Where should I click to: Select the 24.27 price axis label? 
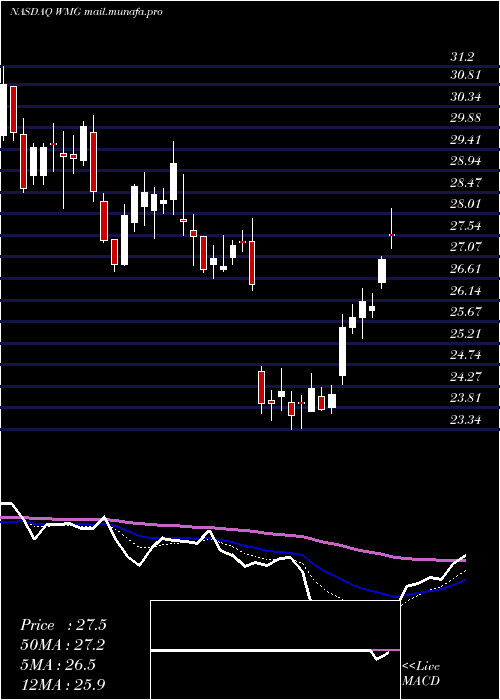click(x=466, y=376)
